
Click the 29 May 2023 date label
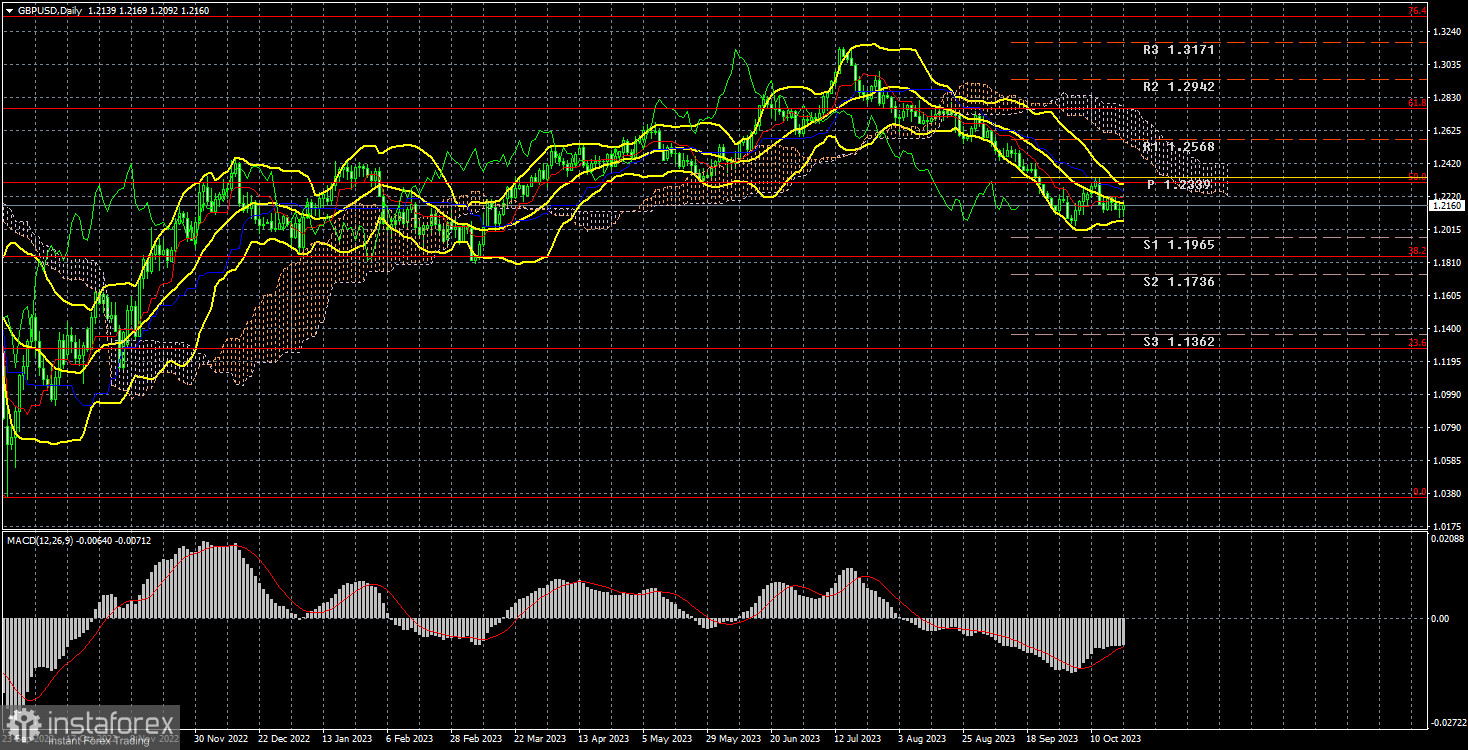point(732,739)
